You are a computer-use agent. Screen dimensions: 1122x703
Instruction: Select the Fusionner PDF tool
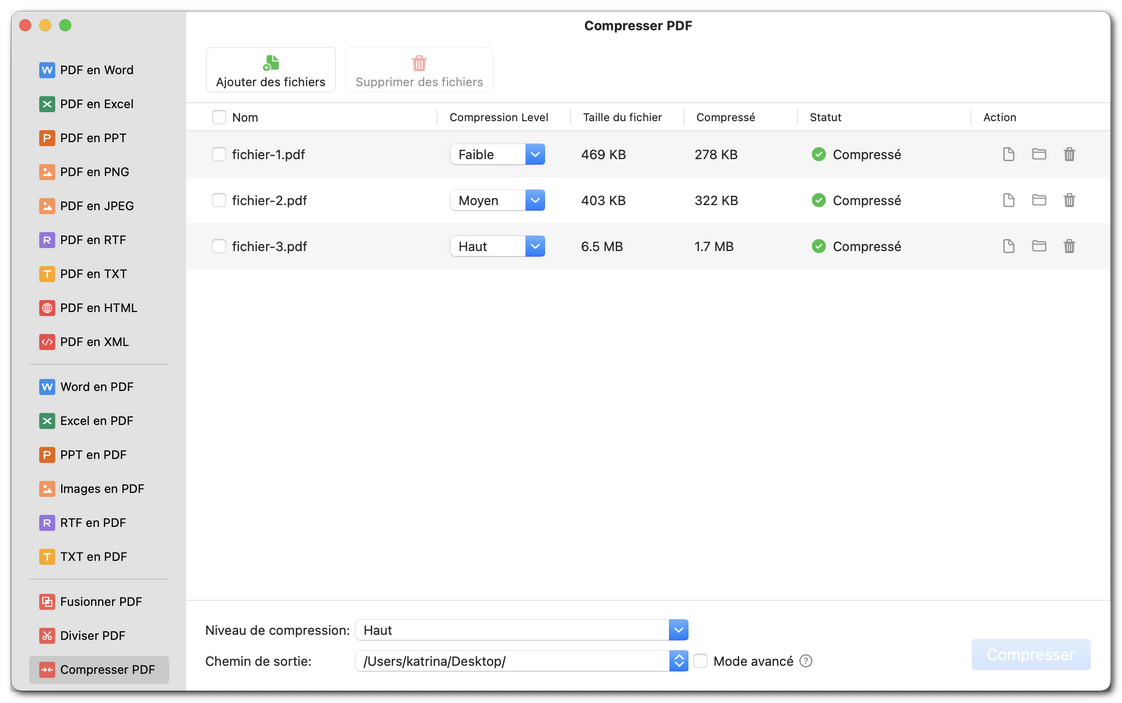click(93, 601)
